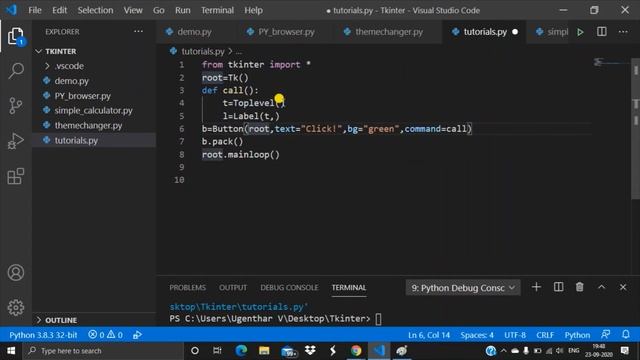Open the Edit menu

pos(60,10)
